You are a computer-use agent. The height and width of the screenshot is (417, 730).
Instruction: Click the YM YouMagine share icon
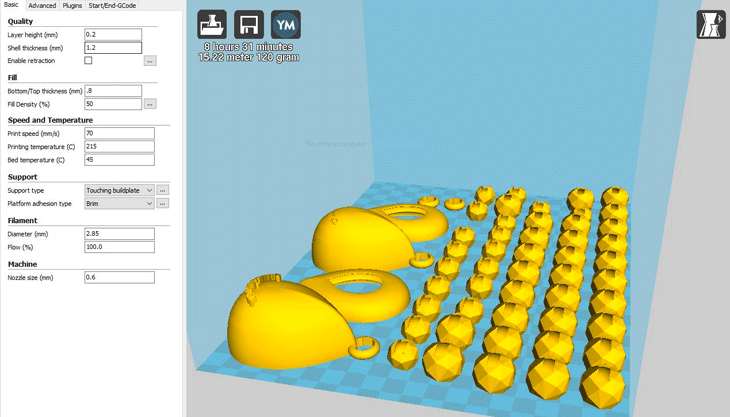285,24
